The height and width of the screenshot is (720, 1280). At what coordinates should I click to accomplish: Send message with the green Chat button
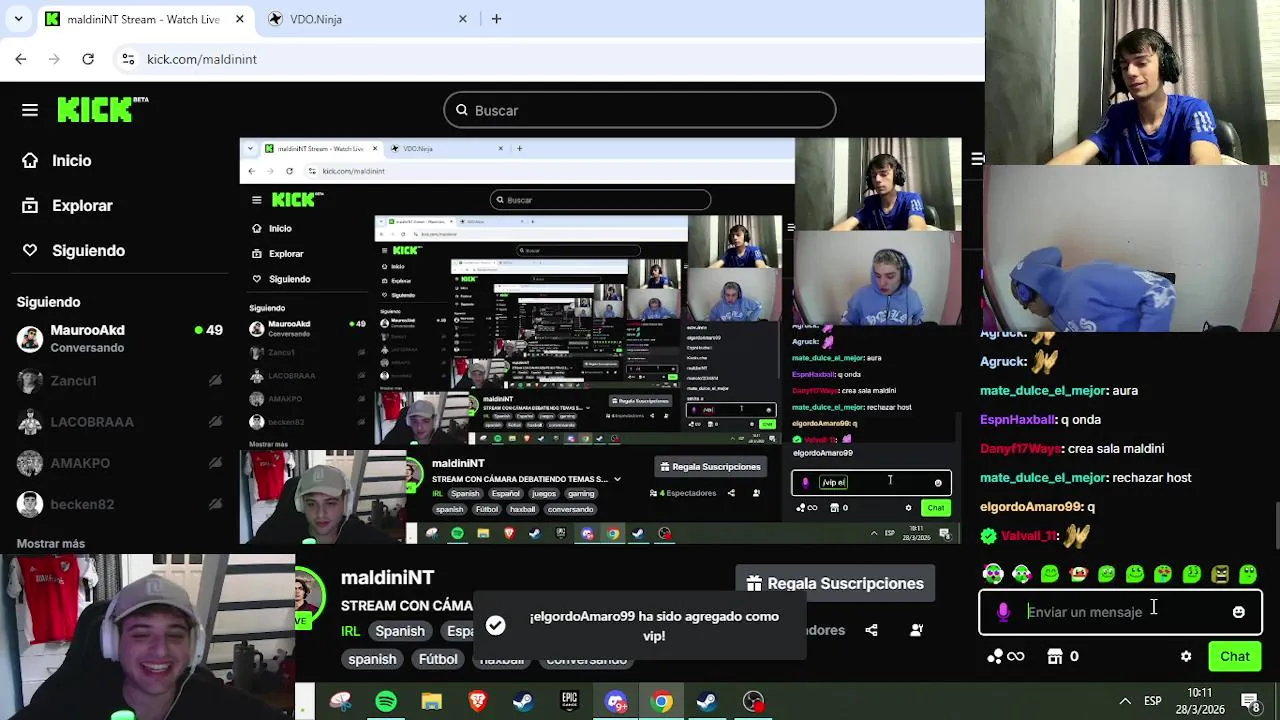click(1235, 656)
